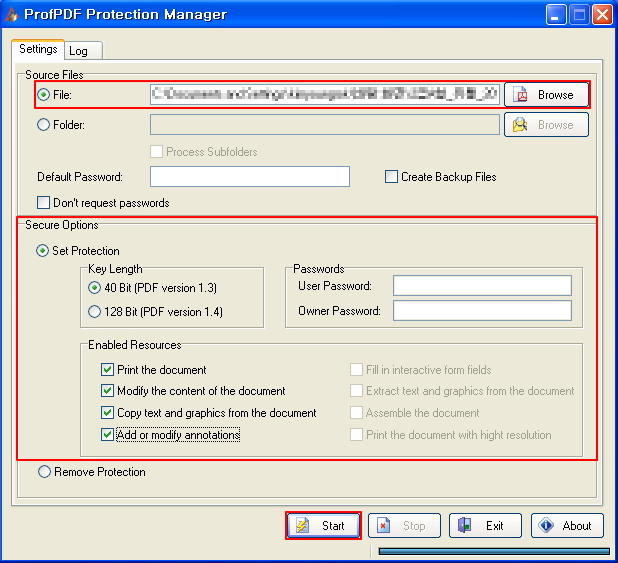Screen dimensions: 618x563
Task: Click the Owner Password label
Action: pos(339,311)
